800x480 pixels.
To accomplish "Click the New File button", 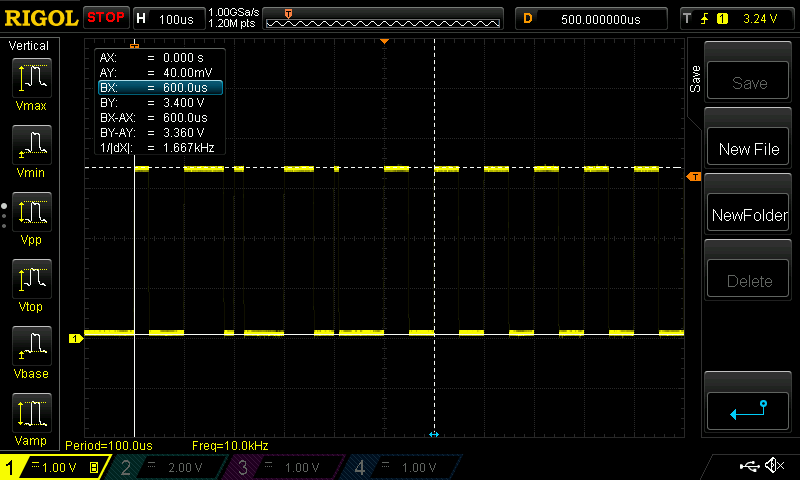I will coord(748,146).
